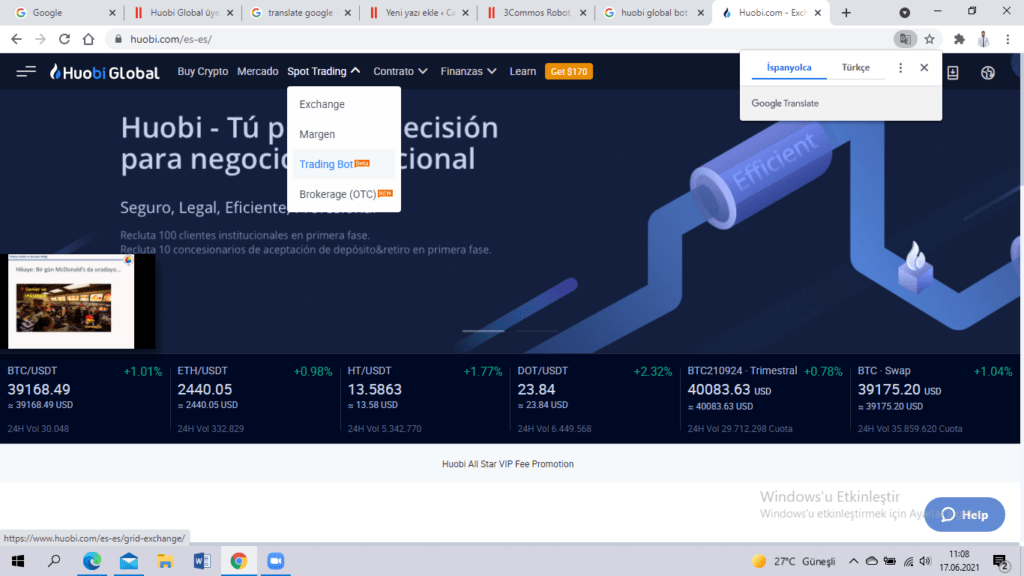Open a new browser tab
The width and height of the screenshot is (1024, 576).
click(846, 12)
